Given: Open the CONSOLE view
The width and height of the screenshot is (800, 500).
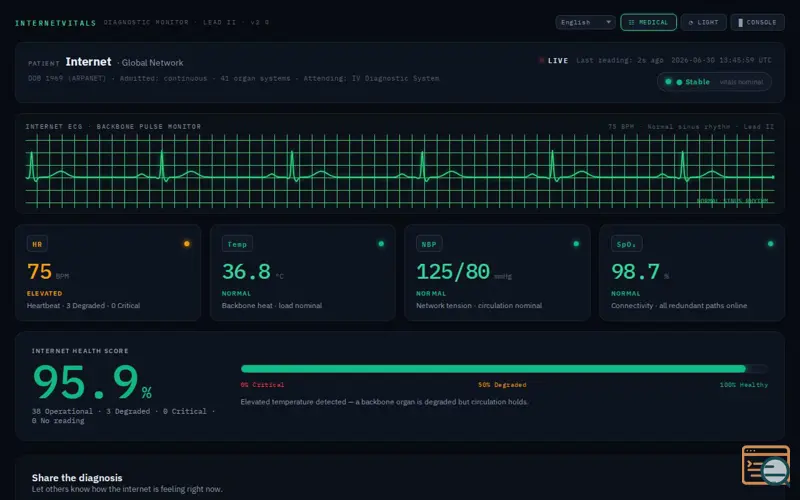Looking at the screenshot, I should [x=757, y=22].
